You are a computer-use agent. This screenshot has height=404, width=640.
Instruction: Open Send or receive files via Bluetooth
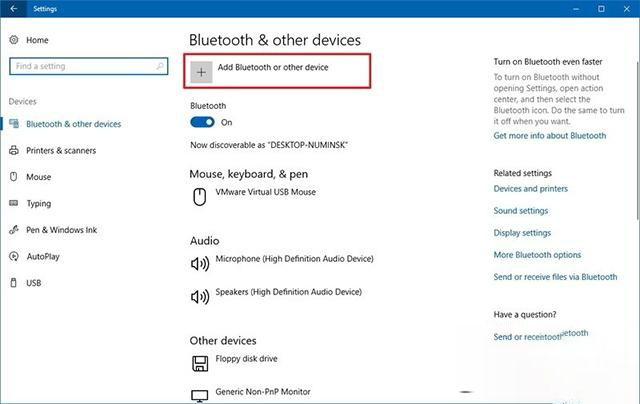tap(555, 277)
